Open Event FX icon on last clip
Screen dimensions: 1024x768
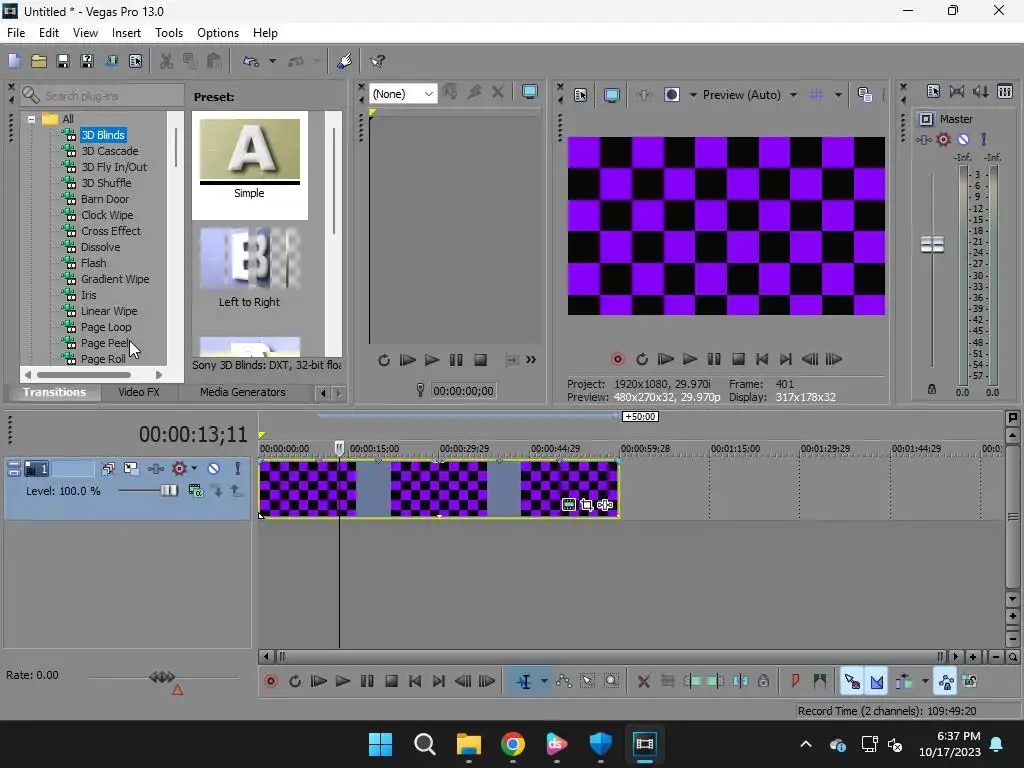coord(605,505)
